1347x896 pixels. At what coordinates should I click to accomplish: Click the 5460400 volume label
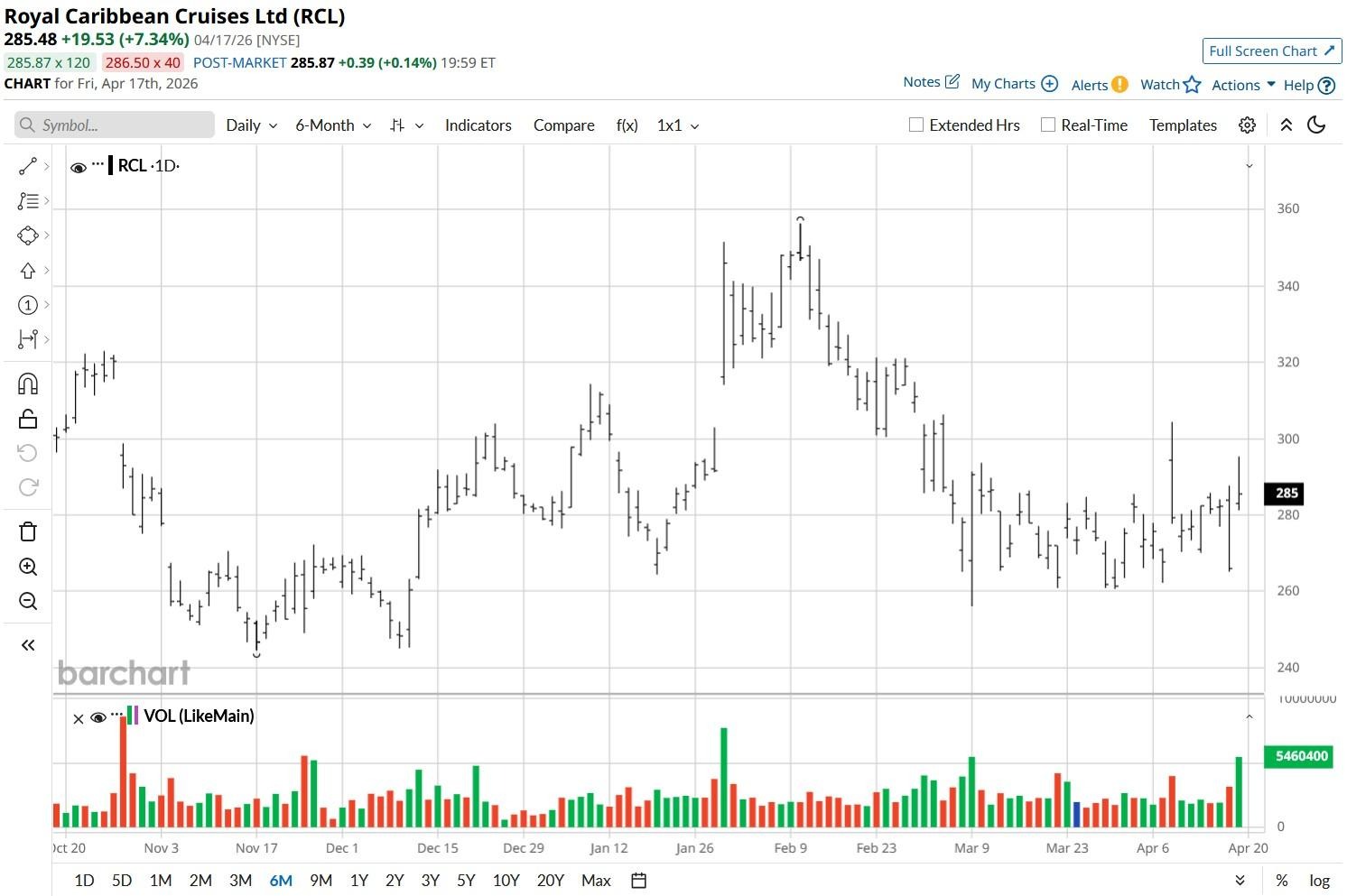pyautogui.click(x=1301, y=756)
